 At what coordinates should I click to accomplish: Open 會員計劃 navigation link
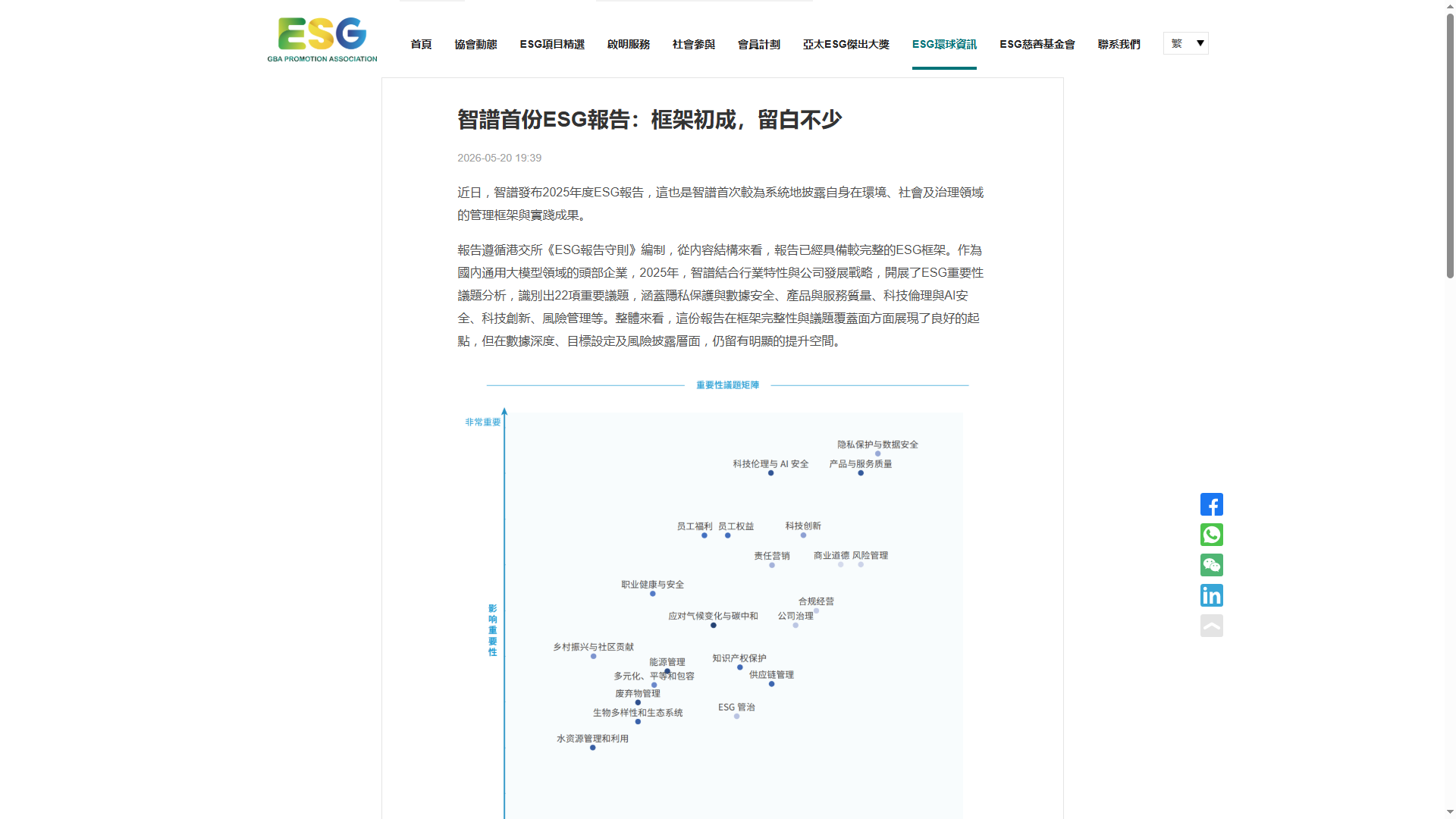click(759, 44)
